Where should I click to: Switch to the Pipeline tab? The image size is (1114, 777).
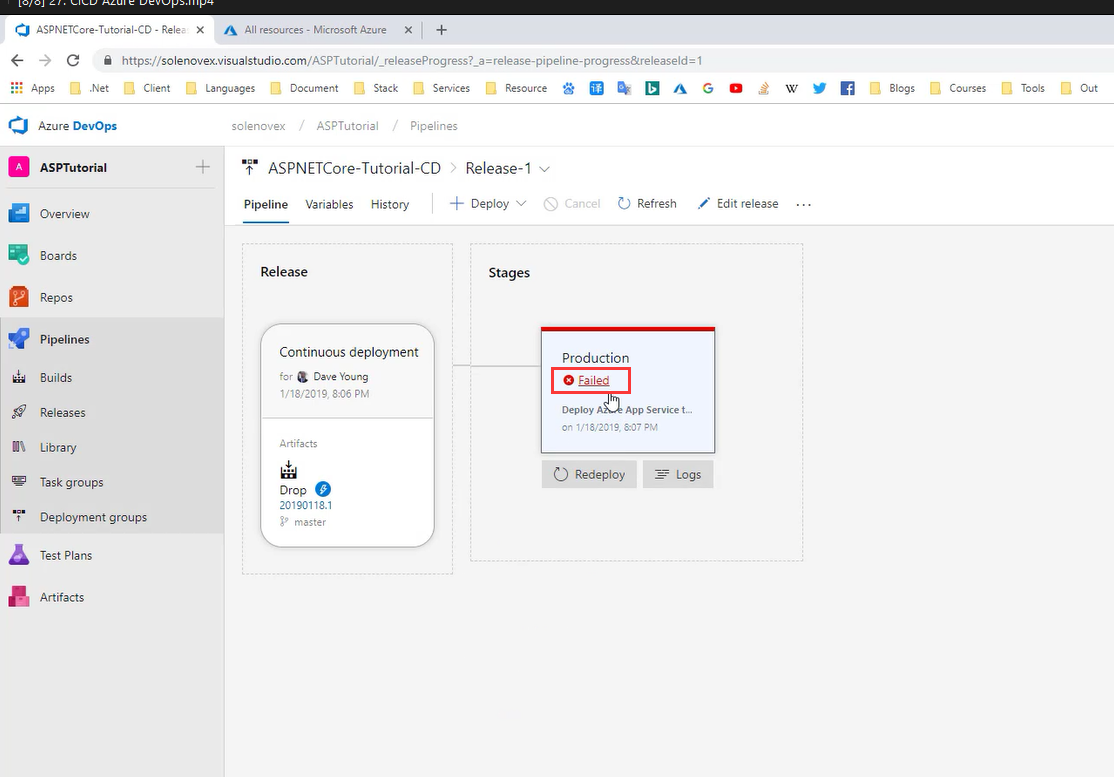coord(266,205)
